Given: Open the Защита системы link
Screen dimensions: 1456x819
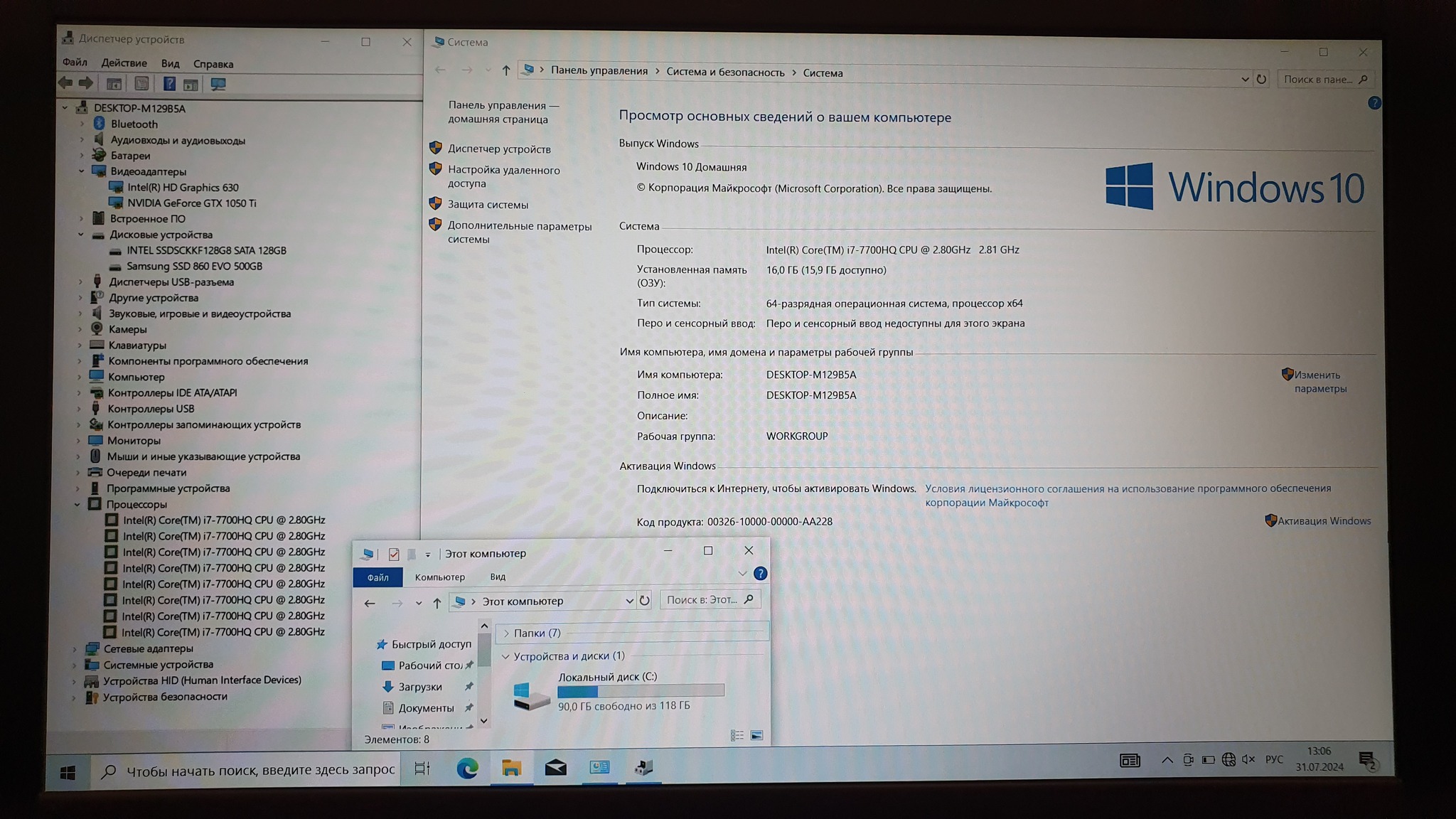Looking at the screenshot, I should (x=488, y=205).
